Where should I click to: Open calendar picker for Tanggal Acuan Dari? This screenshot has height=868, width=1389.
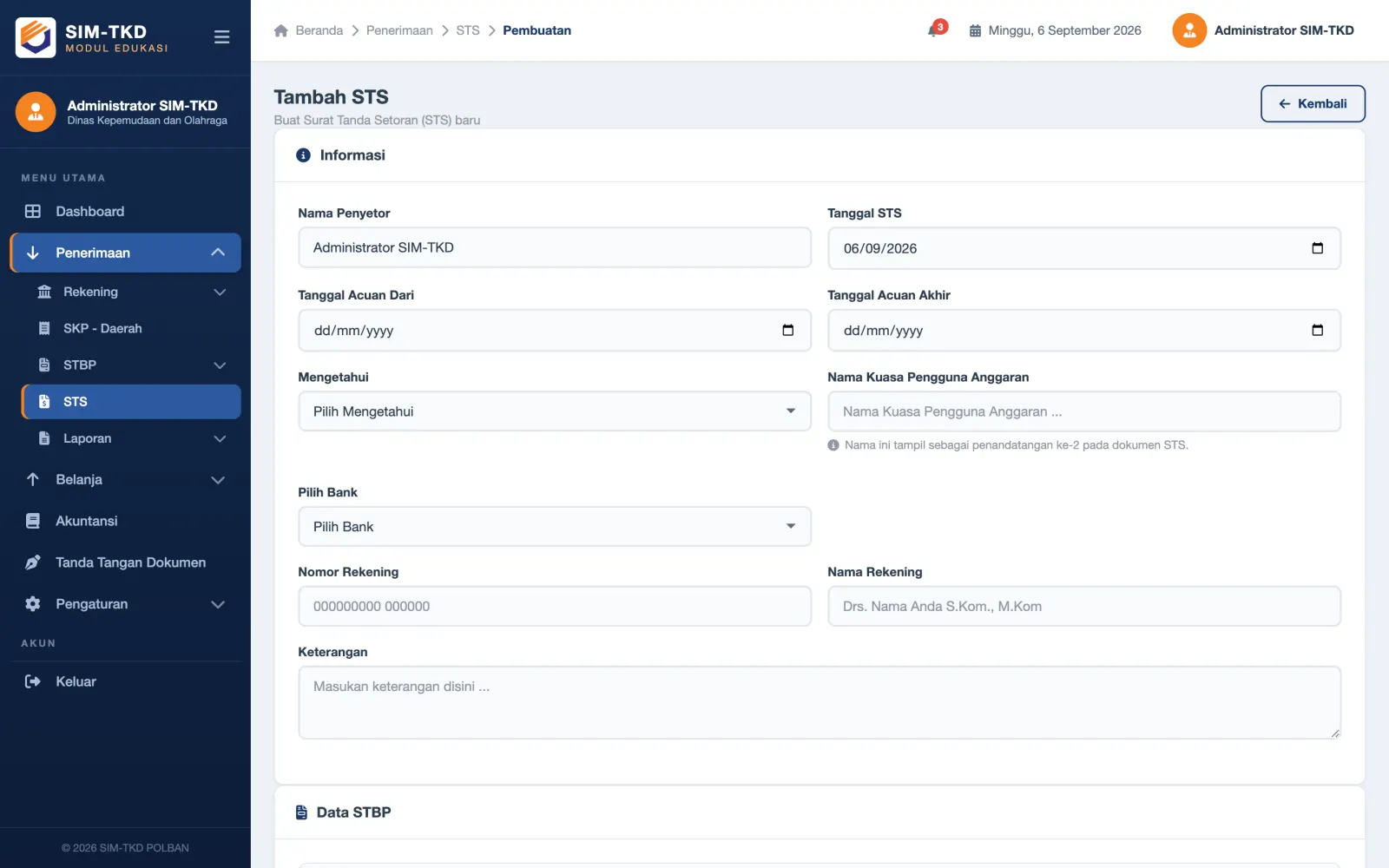click(787, 330)
